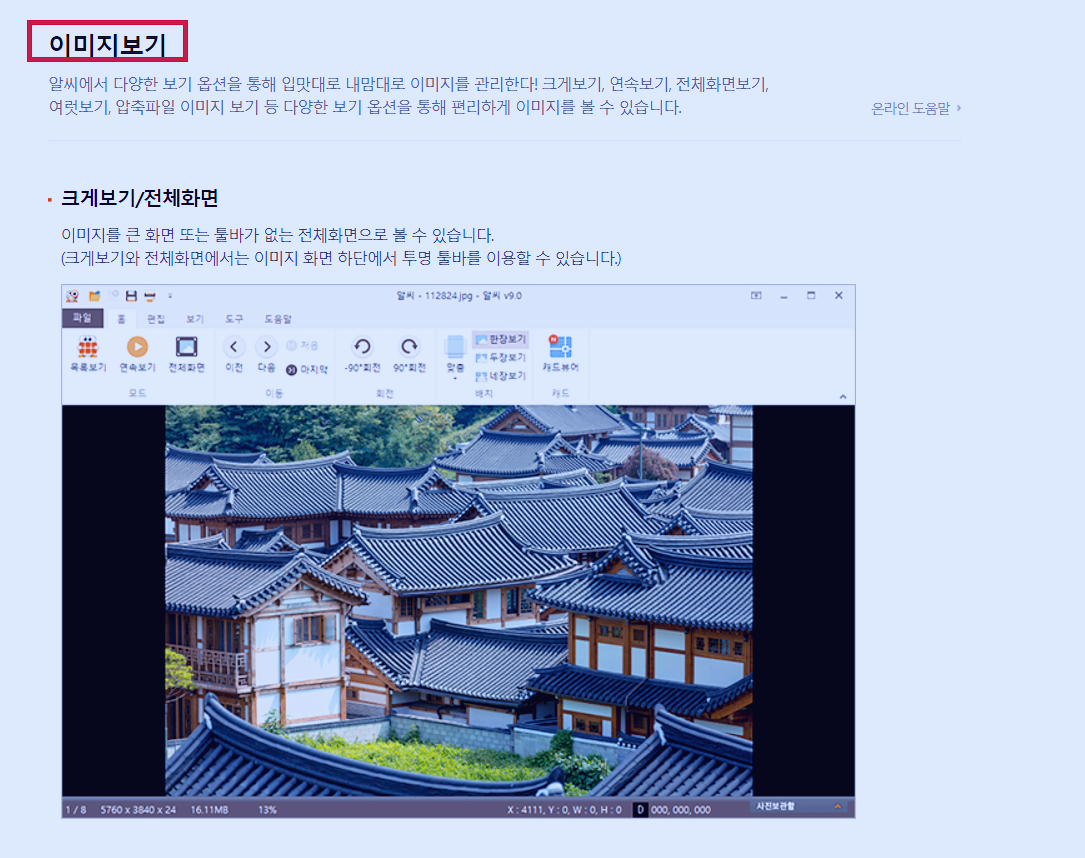The image size is (1085, 858).
Task: Switch to the 편집 ribbon tab
Action: click(x=156, y=319)
